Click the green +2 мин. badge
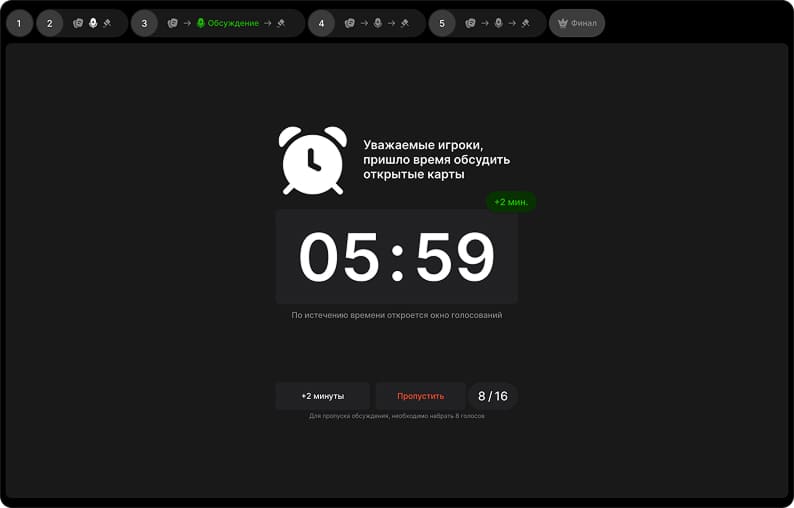Screen dimensions: 794x508 (511, 202)
